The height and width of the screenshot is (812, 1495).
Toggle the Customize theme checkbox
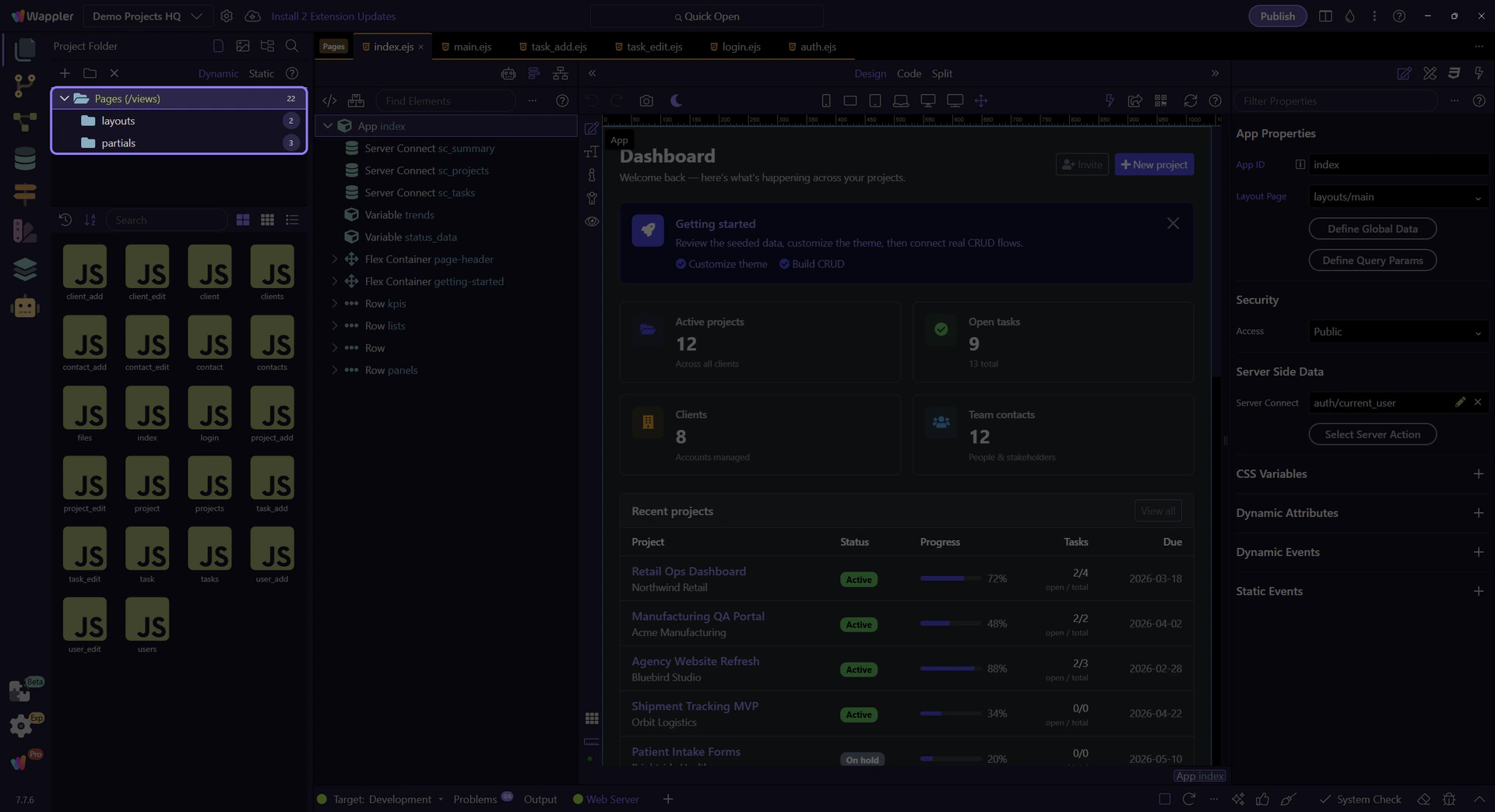(681, 264)
